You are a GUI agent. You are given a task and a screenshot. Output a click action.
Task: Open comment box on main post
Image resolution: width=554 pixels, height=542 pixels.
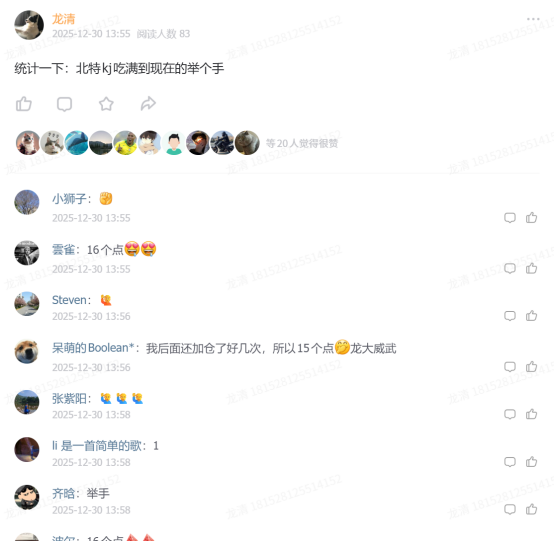[x=64, y=104]
